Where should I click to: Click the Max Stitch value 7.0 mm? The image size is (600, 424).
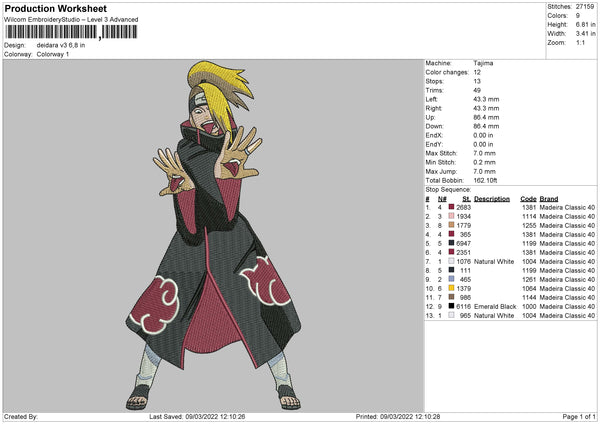484,153
